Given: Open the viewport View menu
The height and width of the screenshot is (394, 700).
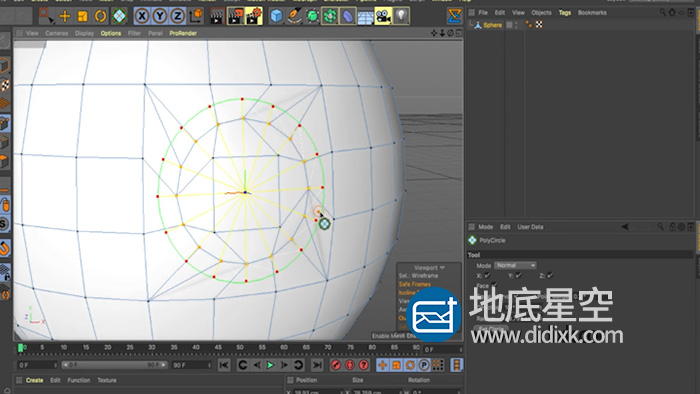Looking at the screenshot, I should click(x=32, y=33).
